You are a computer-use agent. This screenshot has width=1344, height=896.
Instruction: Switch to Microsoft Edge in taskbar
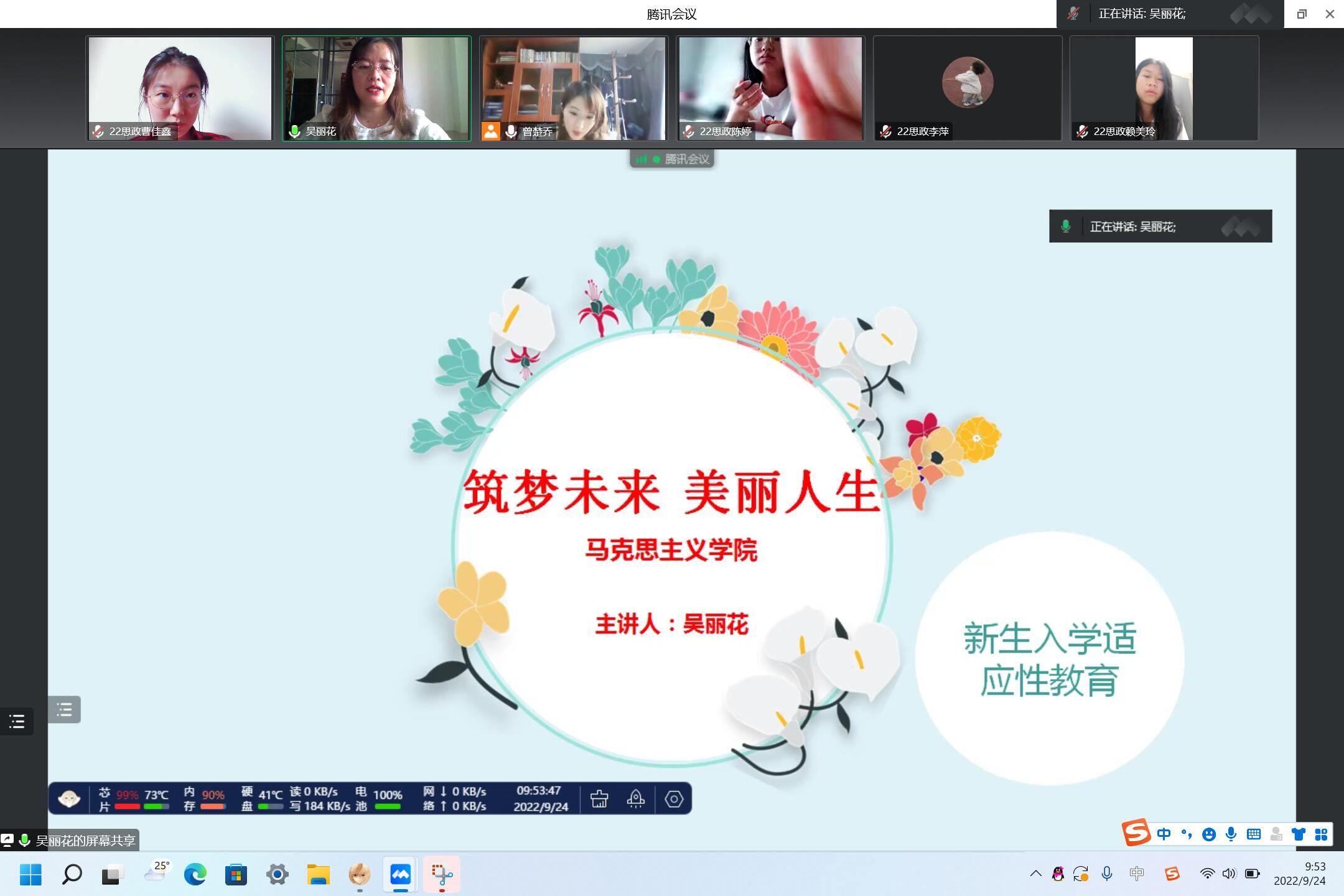point(195,875)
